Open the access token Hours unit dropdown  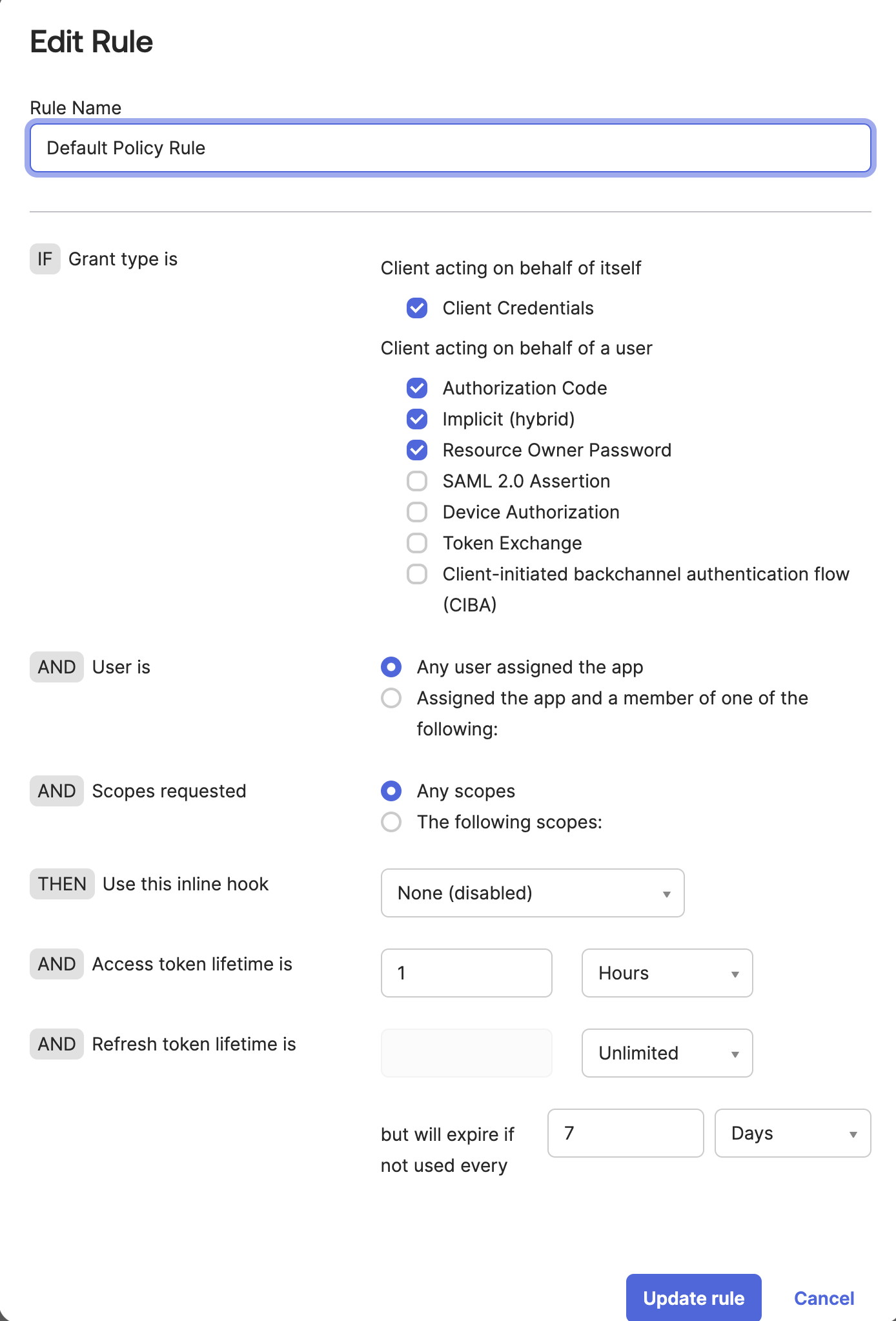click(x=667, y=973)
